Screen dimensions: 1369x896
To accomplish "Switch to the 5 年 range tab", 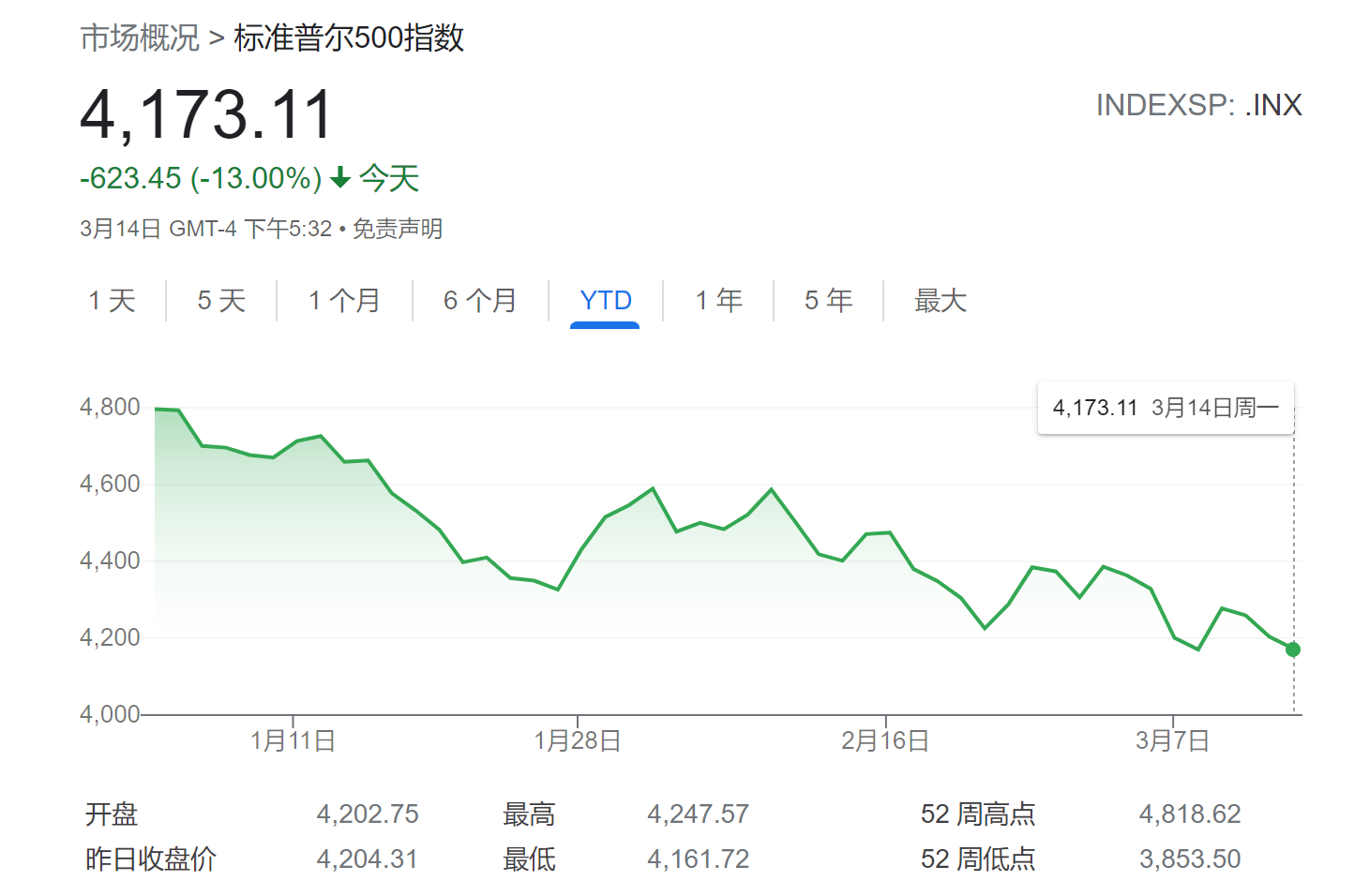I will 829,301.
